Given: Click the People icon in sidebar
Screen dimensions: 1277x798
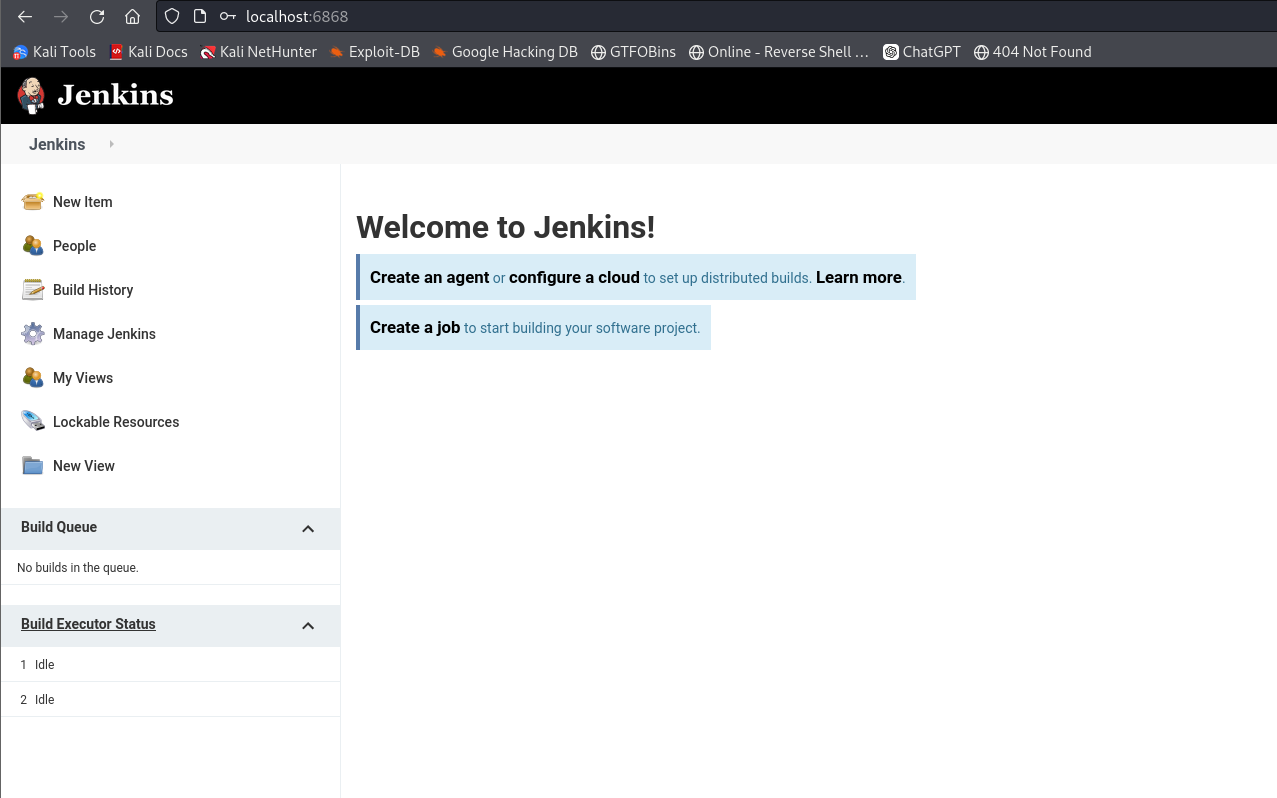Looking at the screenshot, I should [x=33, y=245].
